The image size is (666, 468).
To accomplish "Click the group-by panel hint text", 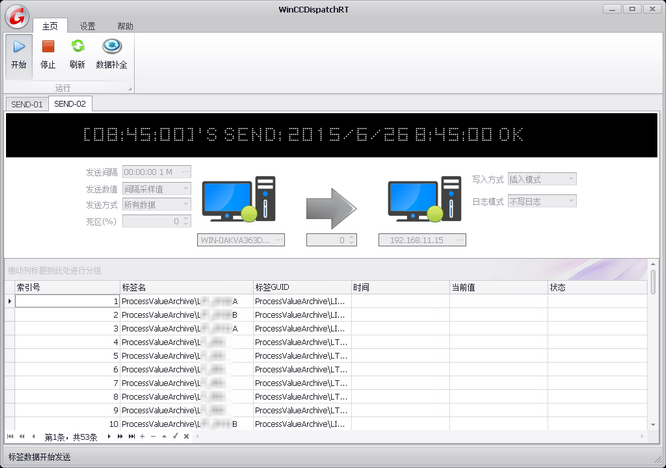I will 54,270.
